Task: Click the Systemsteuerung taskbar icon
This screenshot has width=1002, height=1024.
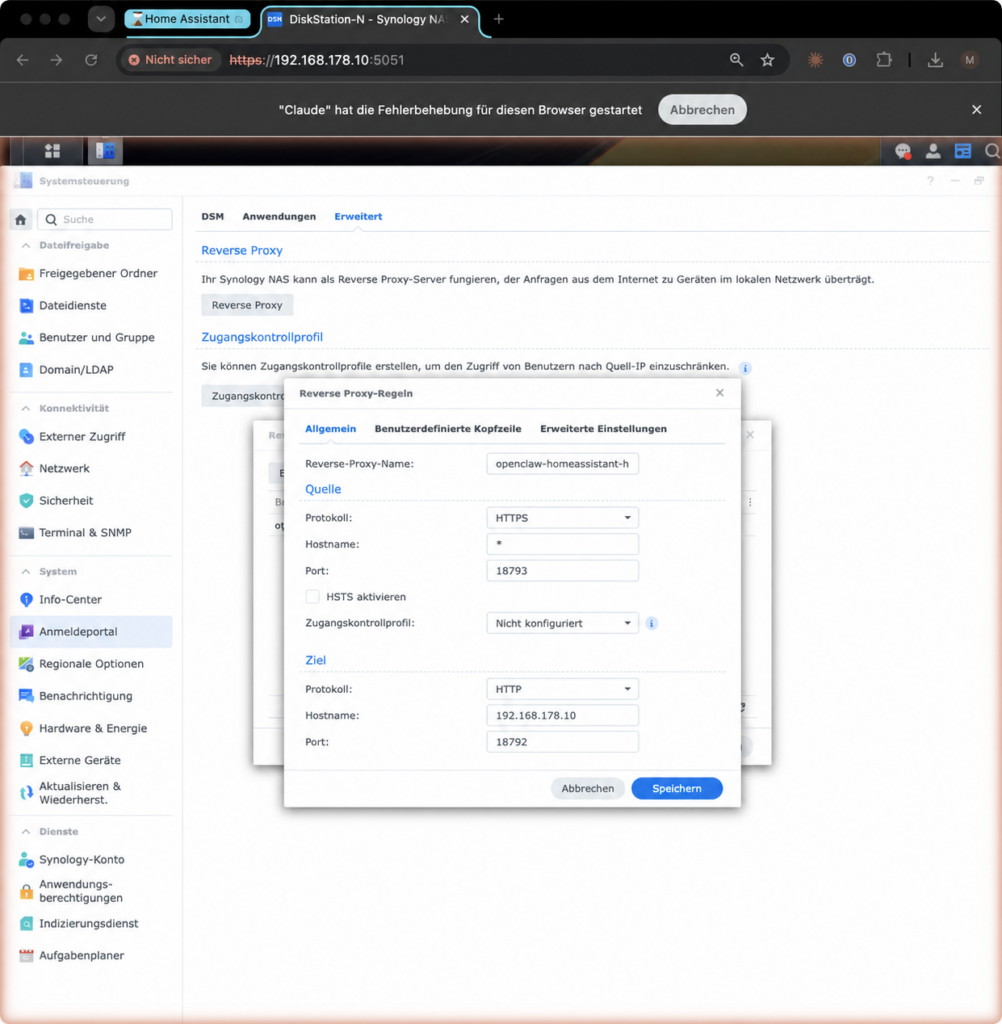Action: pos(105,151)
